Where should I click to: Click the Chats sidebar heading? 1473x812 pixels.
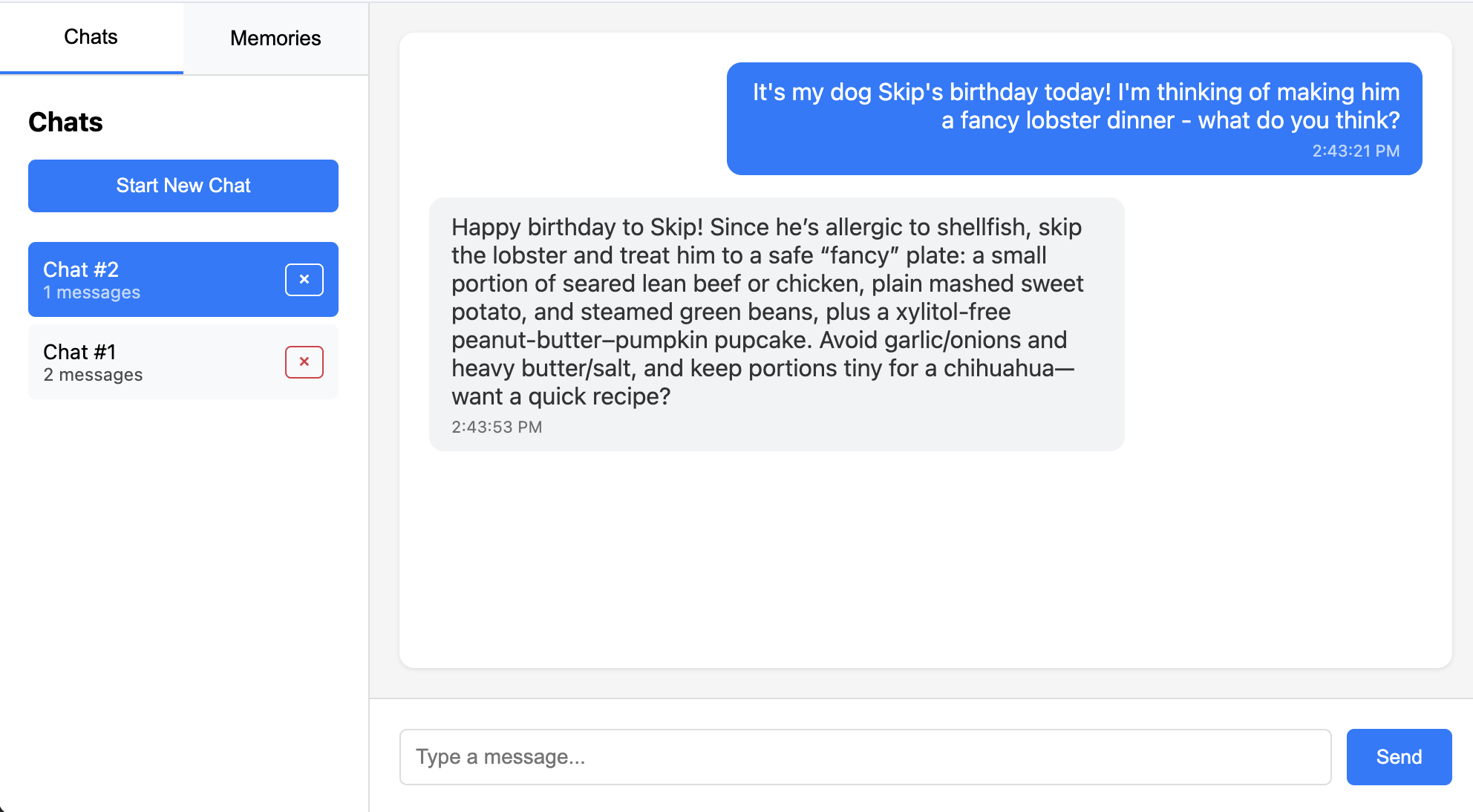65,122
